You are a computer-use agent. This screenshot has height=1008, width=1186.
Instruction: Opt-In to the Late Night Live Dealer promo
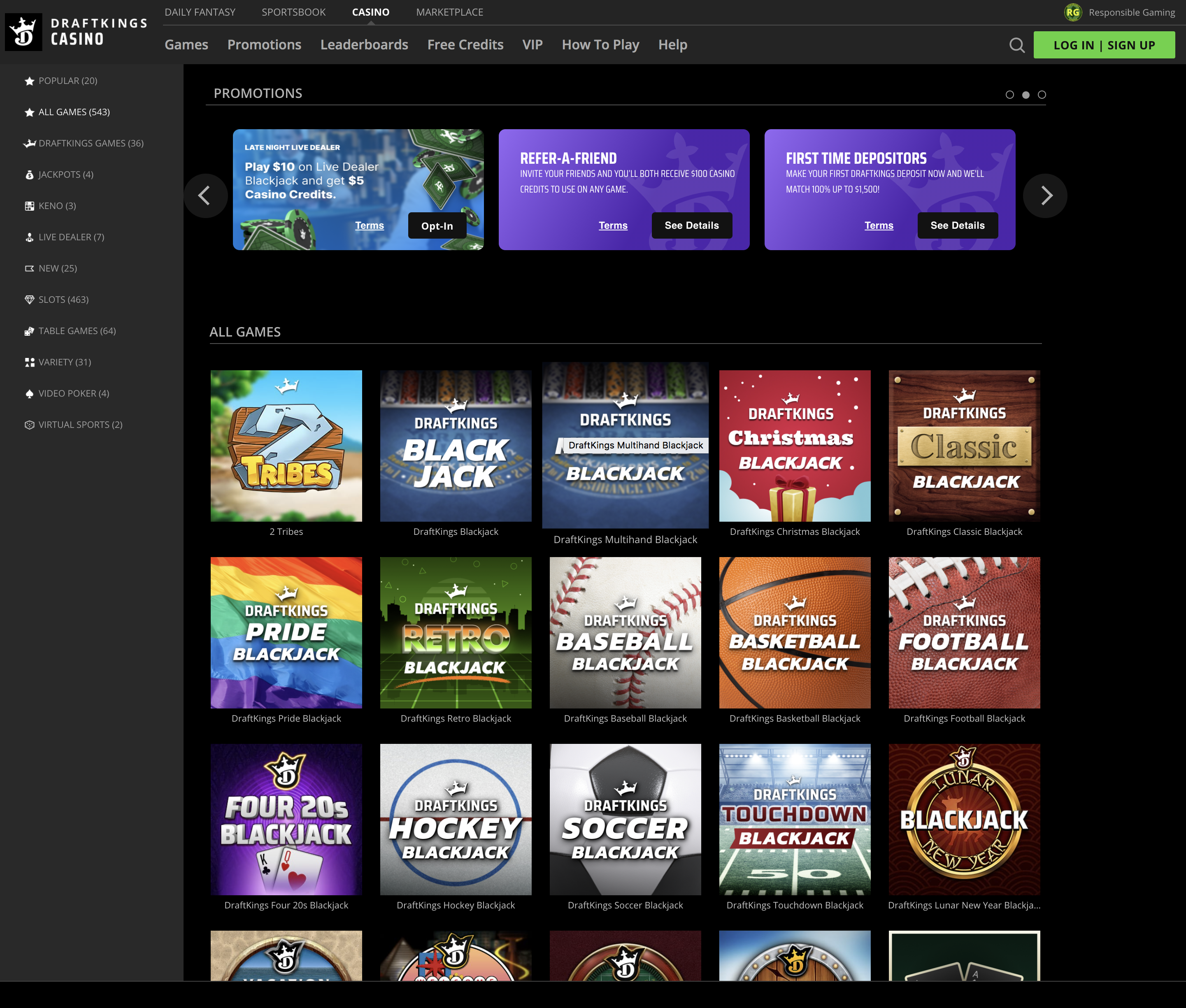point(437,226)
